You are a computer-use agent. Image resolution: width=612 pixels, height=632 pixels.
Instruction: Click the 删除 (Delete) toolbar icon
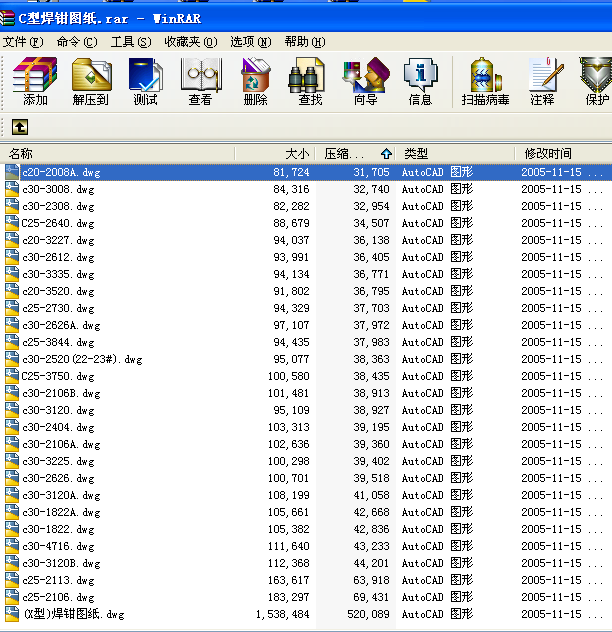click(256, 75)
